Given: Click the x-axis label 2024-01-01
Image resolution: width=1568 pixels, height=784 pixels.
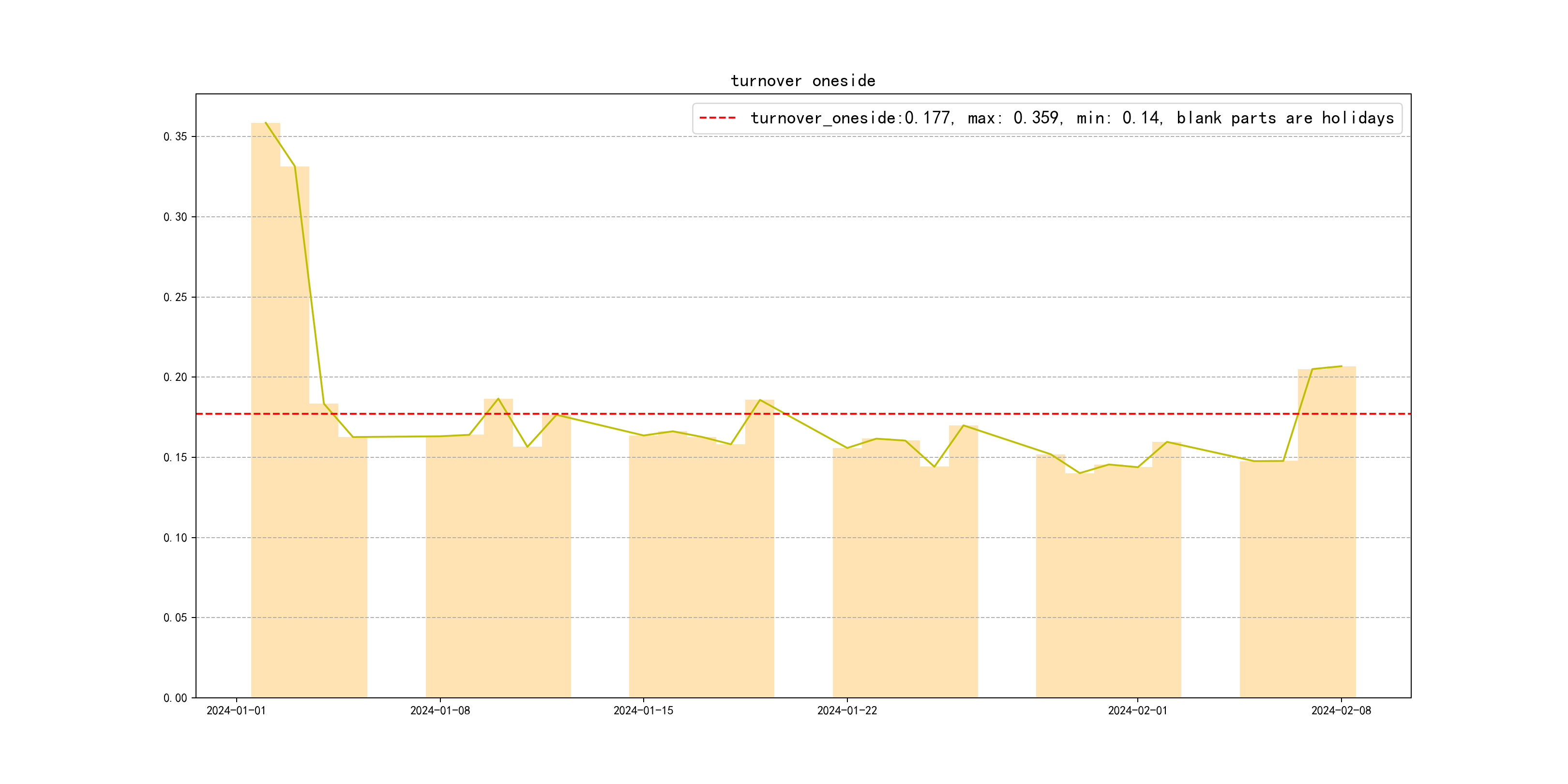Looking at the screenshot, I should (x=236, y=711).
